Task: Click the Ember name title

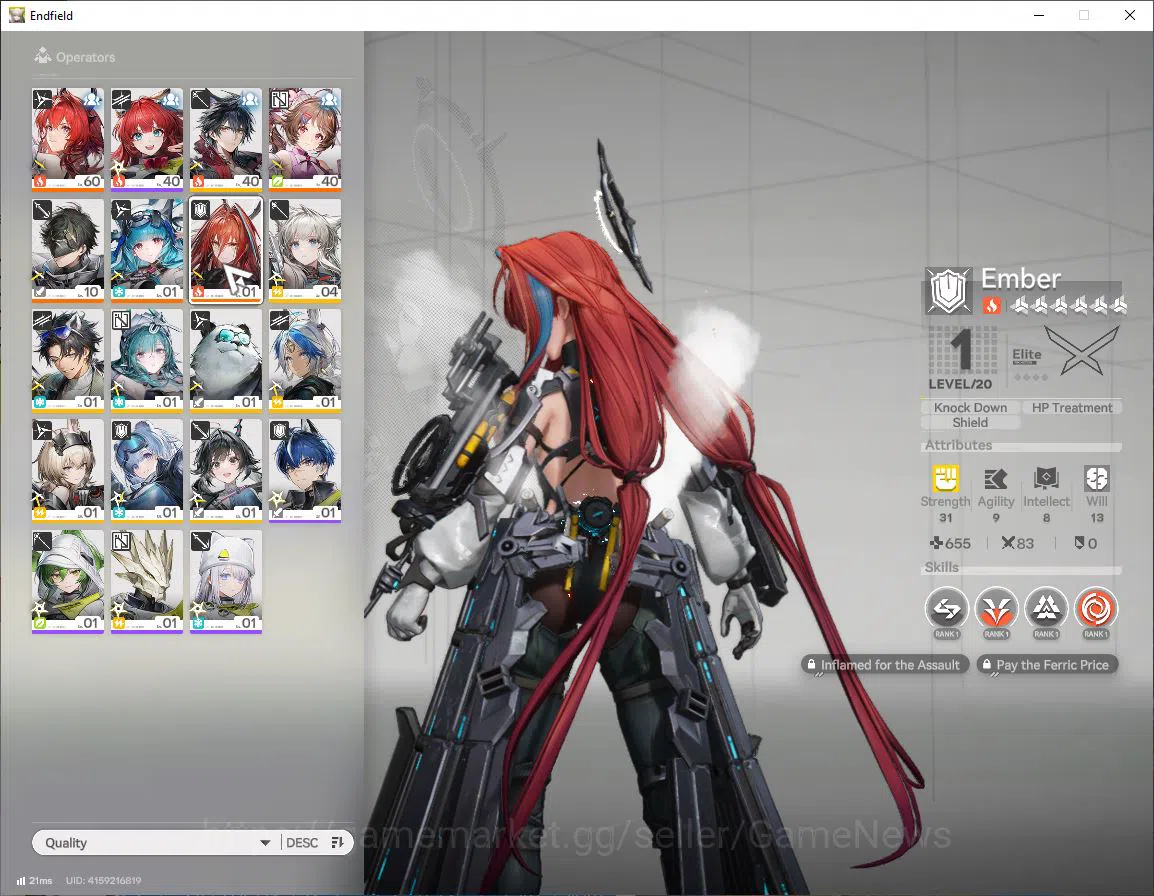Action: click(x=1021, y=278)
